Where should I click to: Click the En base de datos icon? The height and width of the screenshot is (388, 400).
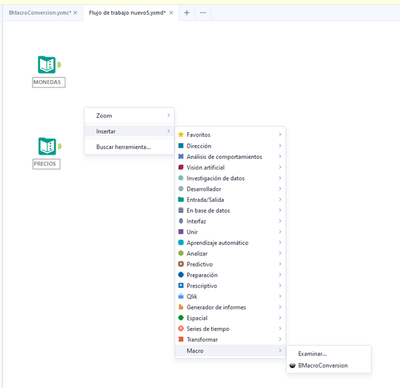click(181, 210)
